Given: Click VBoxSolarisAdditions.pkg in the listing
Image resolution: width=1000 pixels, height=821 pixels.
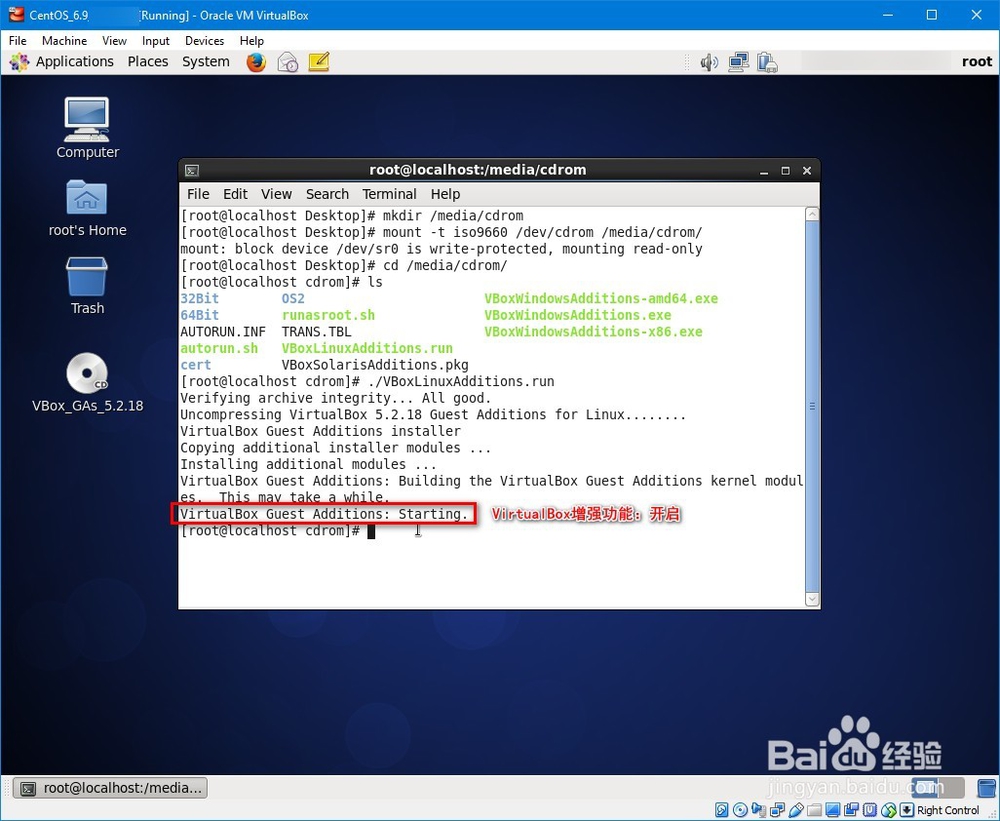Looking at the screenshot, I should (x=375, y=365).
